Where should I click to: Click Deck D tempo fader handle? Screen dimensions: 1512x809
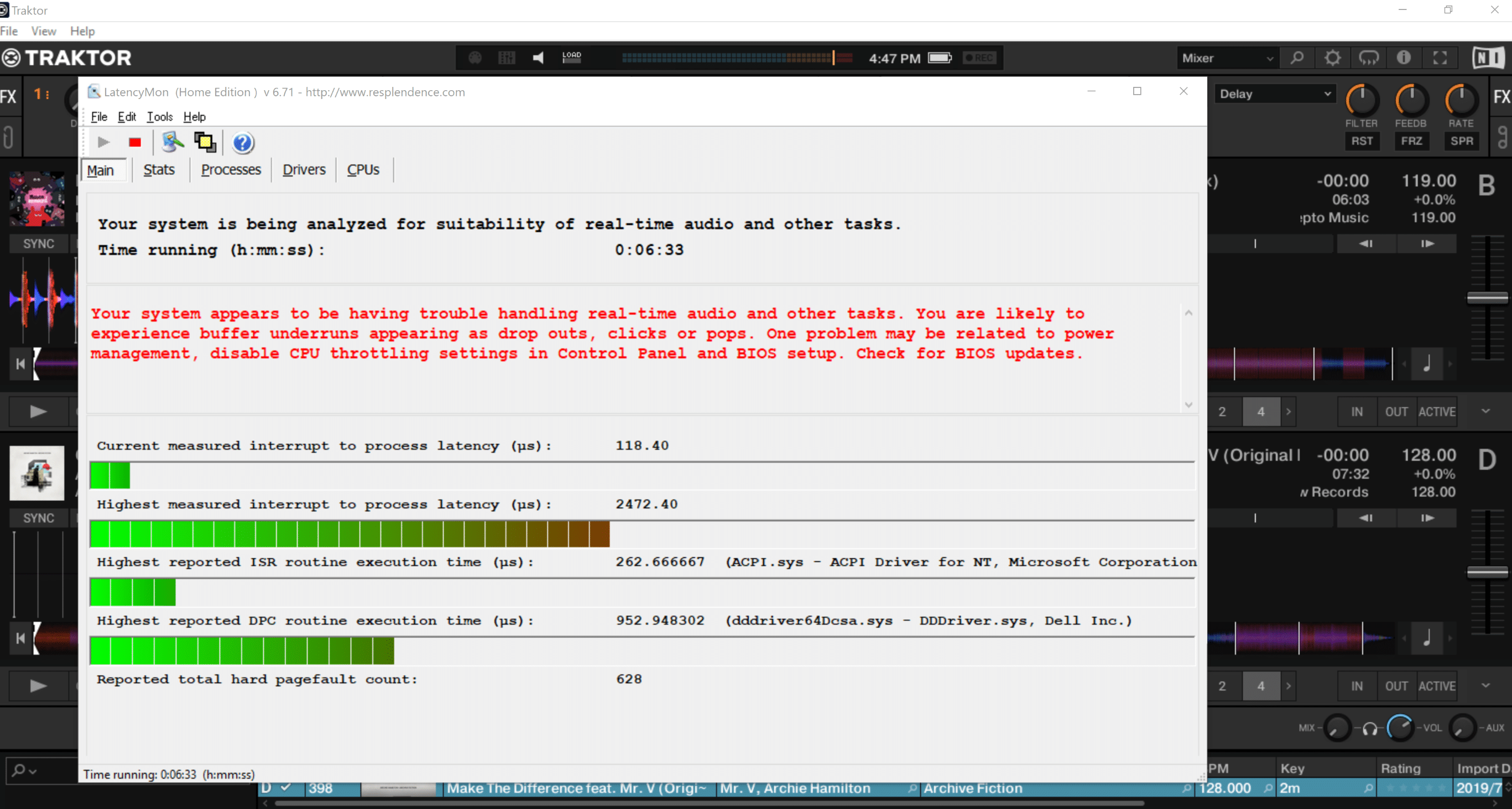[x=1487, y=572]
